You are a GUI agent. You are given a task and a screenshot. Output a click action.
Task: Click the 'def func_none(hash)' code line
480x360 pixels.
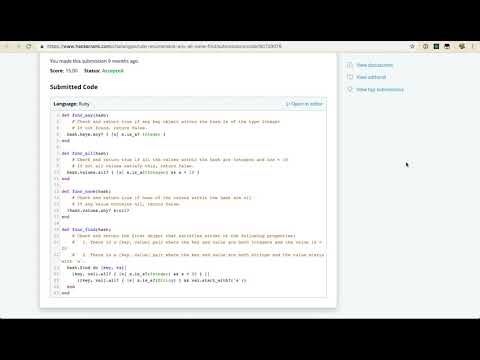86,191
